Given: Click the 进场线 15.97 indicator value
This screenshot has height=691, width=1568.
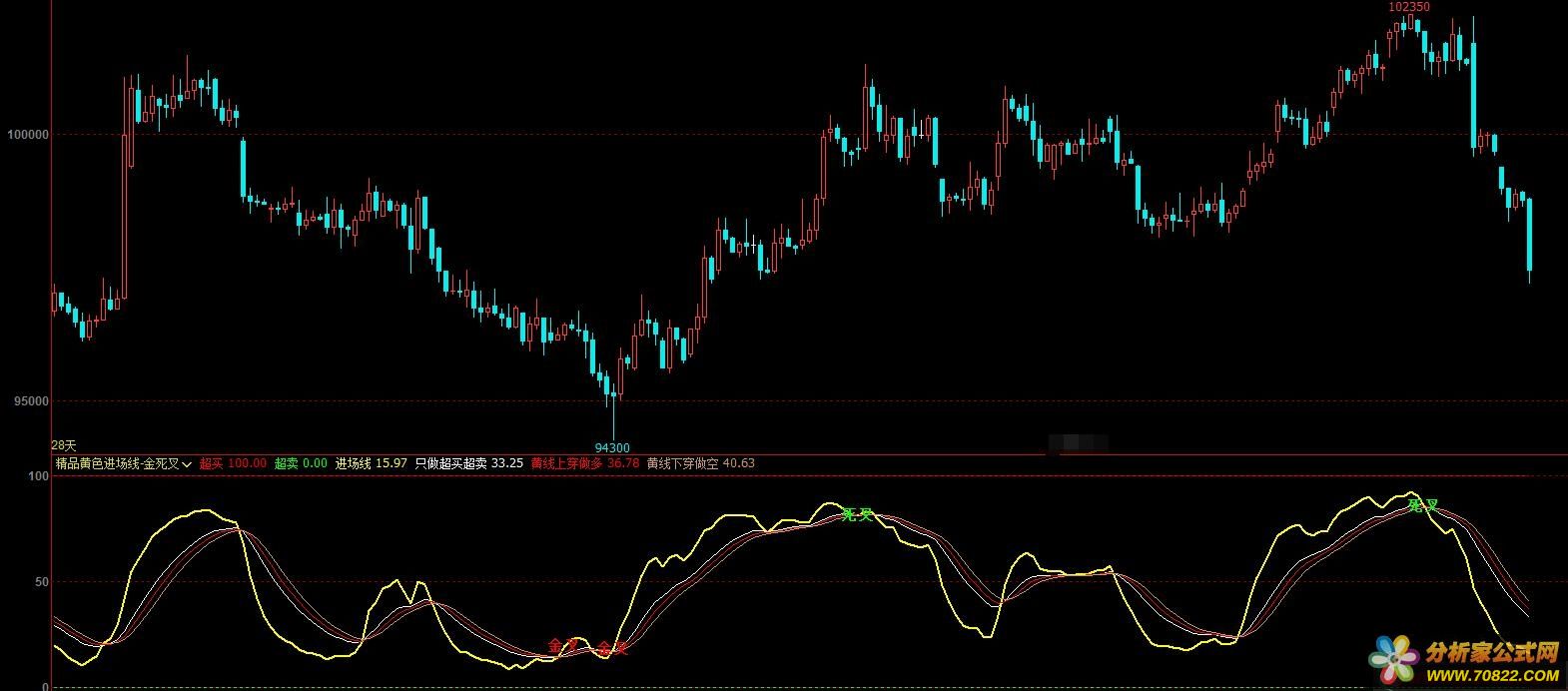Looking at the screenshot, I should [371, 463].
